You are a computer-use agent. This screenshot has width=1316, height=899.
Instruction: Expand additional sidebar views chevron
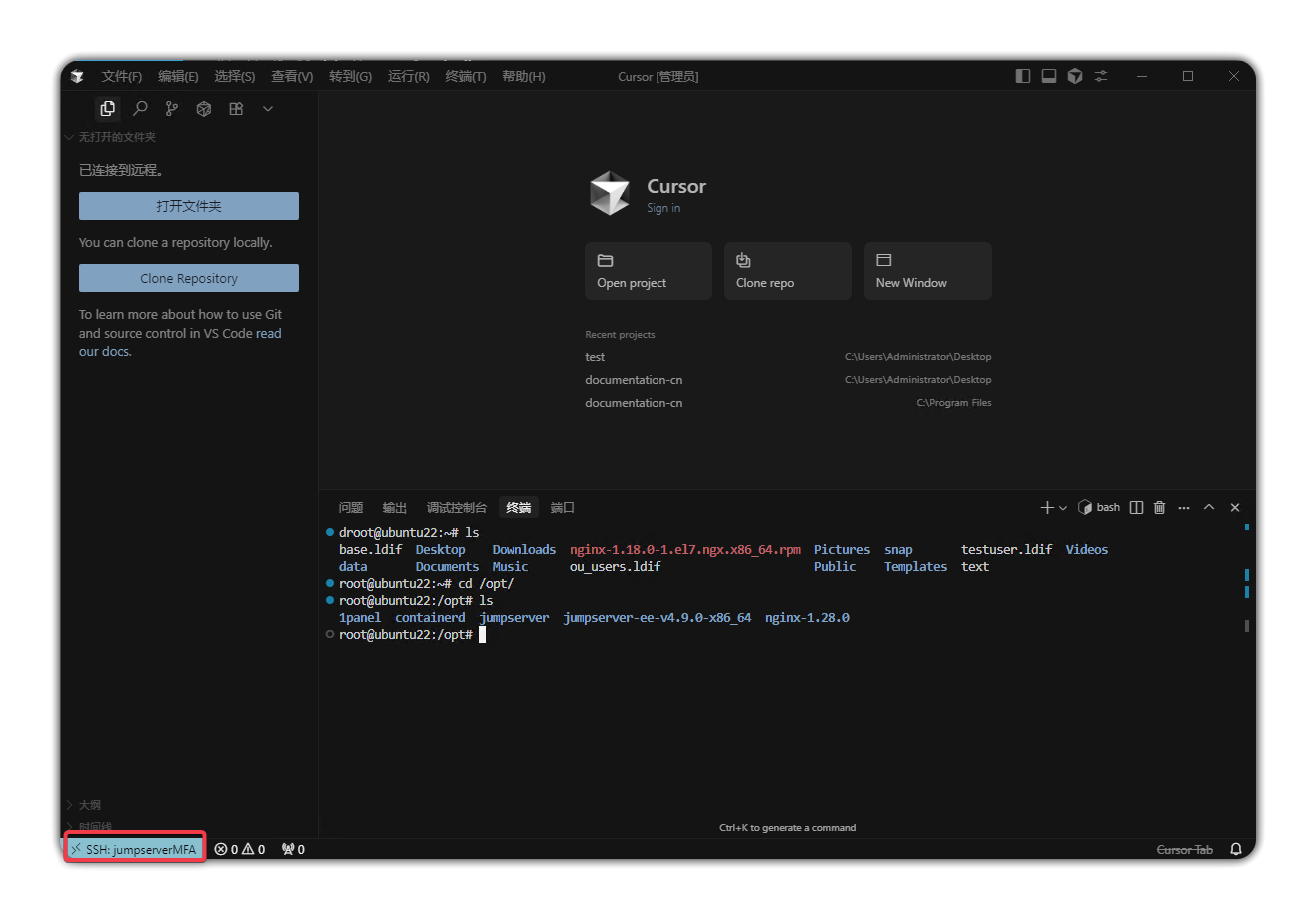click(x=268, y=109)
